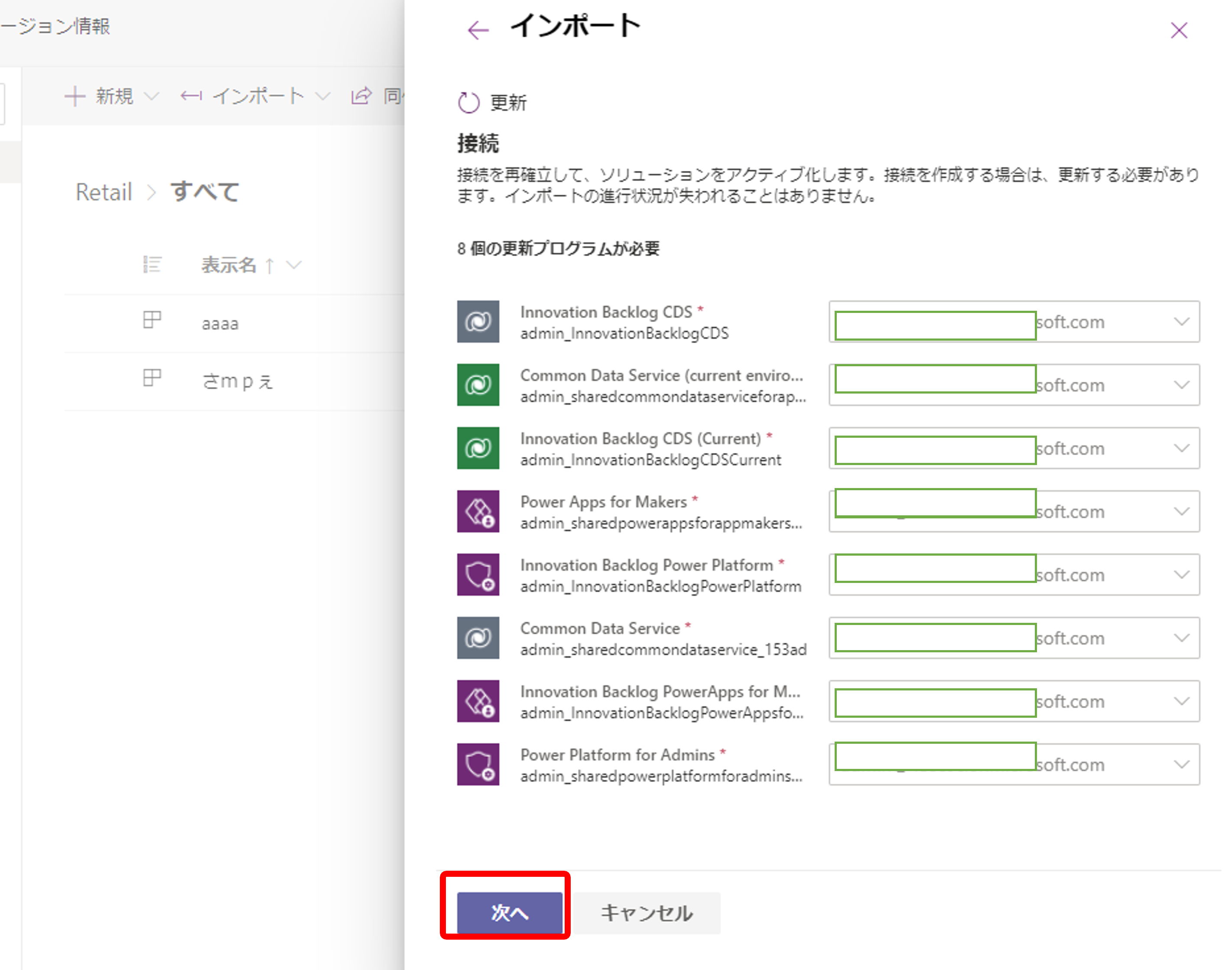This screenshot has width=1232, height=970.
Task: Click the Innovation Backlog CDS connector icon
Action: (x=478, y=322)
